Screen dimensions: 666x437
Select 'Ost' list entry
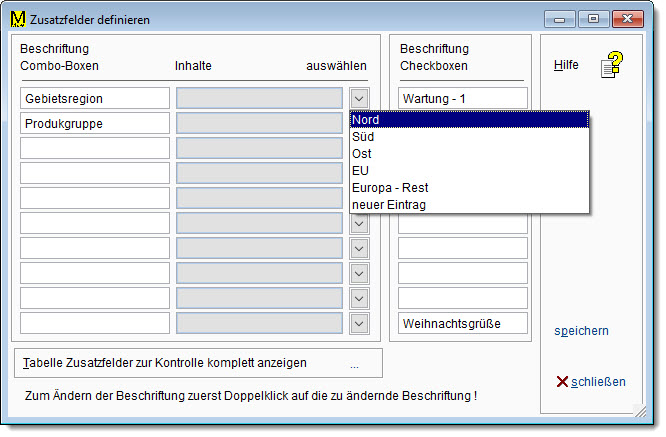(468, 154)
